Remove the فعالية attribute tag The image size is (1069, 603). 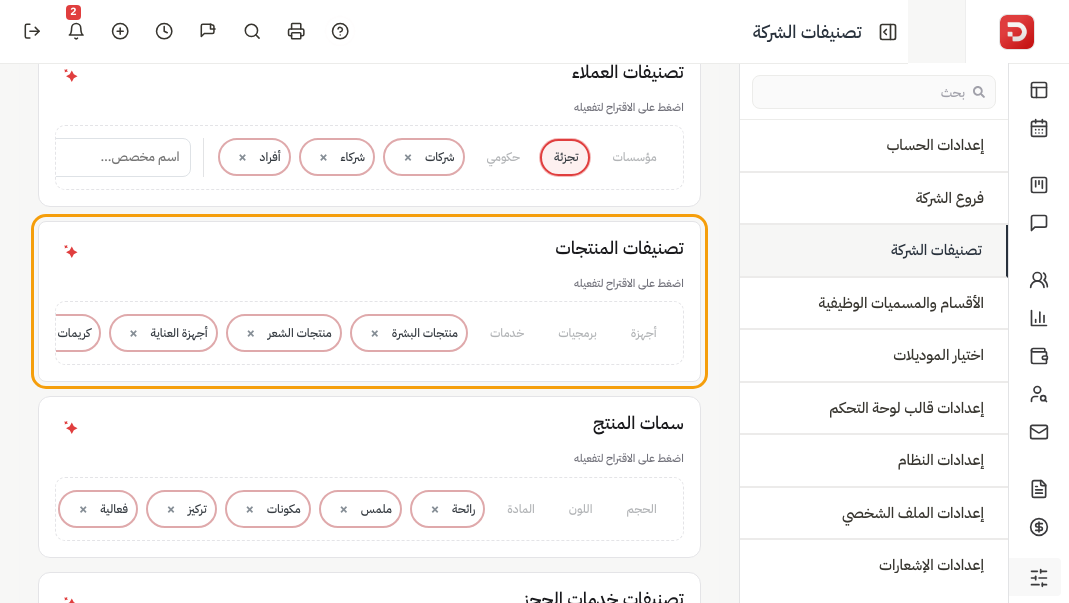pos(82,510)
